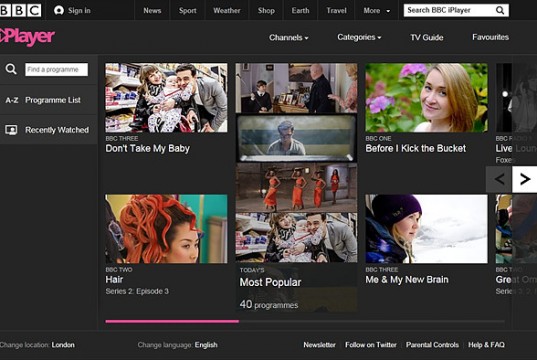Image resolution: width=537 pixels, height=360 pixels.
Task: Open the Programme List link
Action: 53,100
